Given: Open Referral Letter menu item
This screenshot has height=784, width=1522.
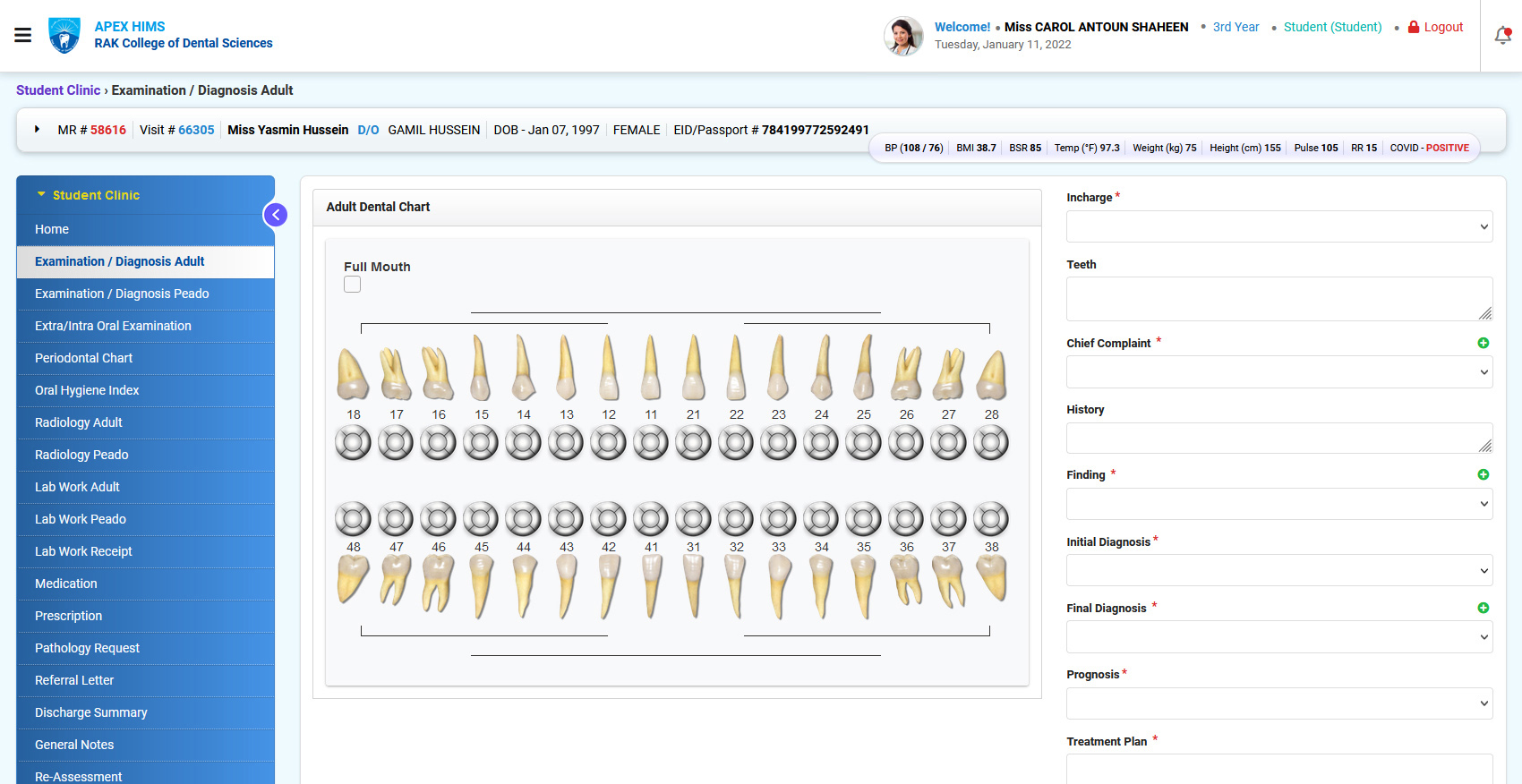Looking at the screenshot, I should pos(145,680).
